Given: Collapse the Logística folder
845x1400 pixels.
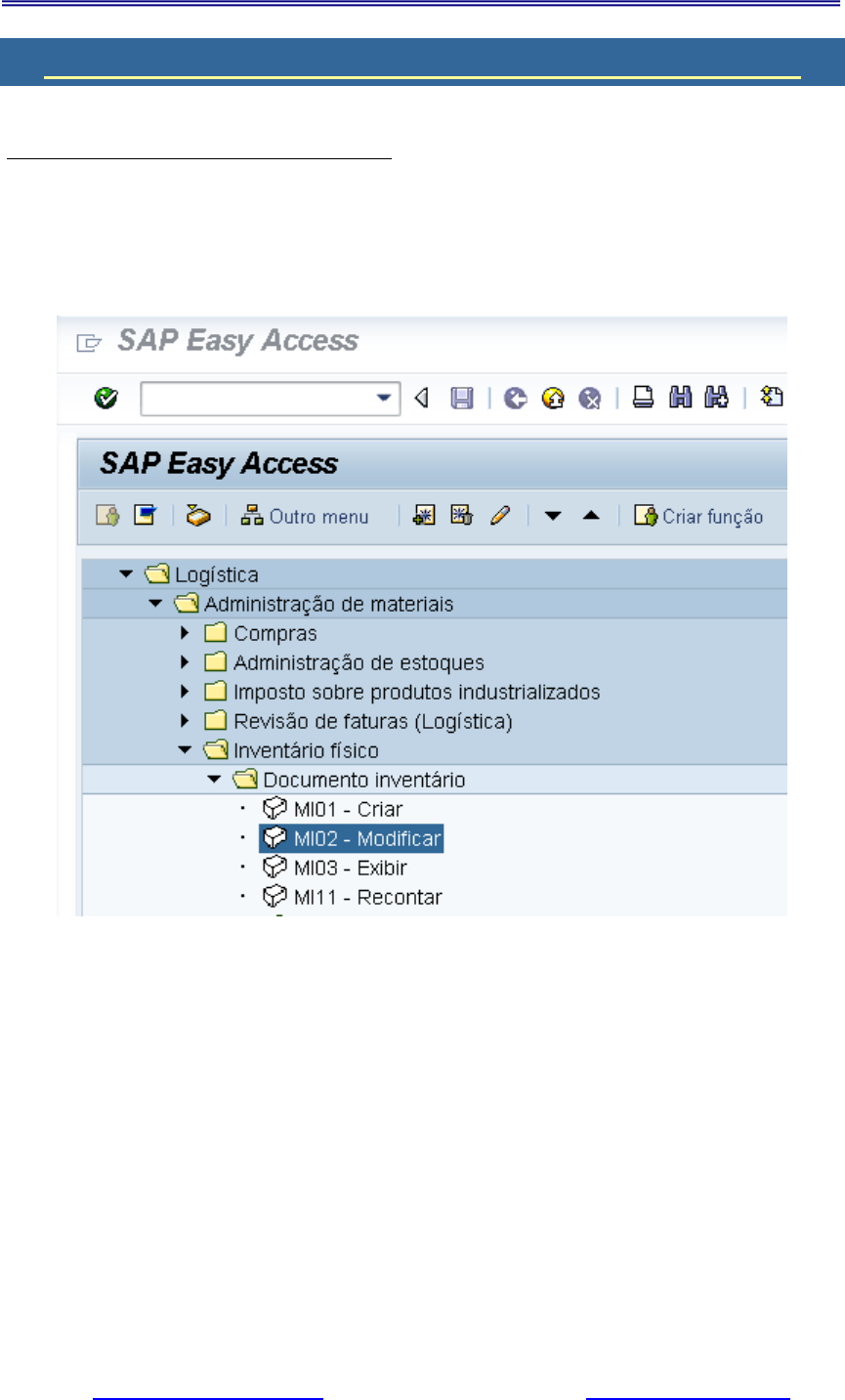Looking at the screenshot, I should pos(125,574).
